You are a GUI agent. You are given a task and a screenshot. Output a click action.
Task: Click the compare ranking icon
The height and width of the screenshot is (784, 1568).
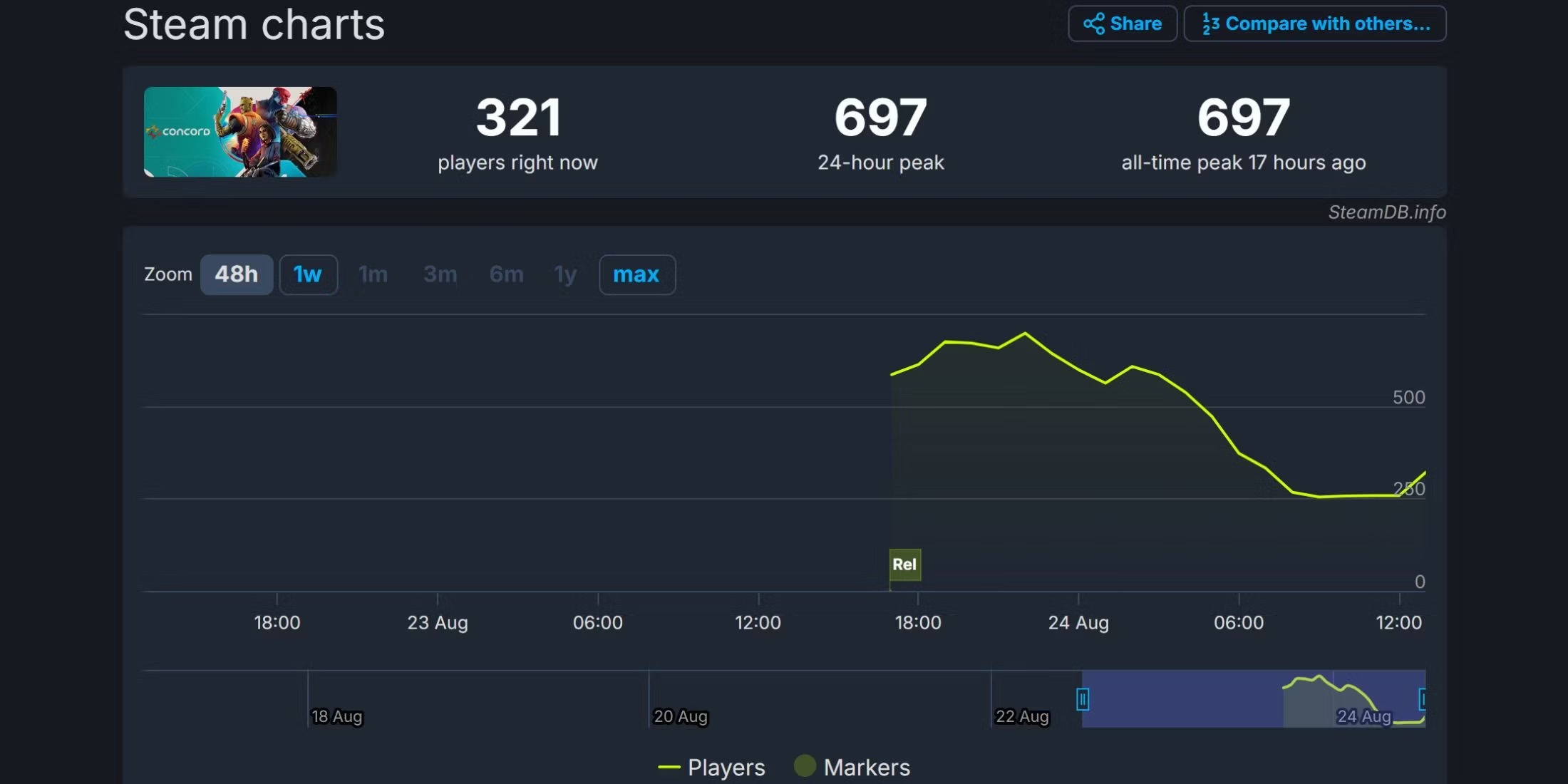(x=1210, y=24)
